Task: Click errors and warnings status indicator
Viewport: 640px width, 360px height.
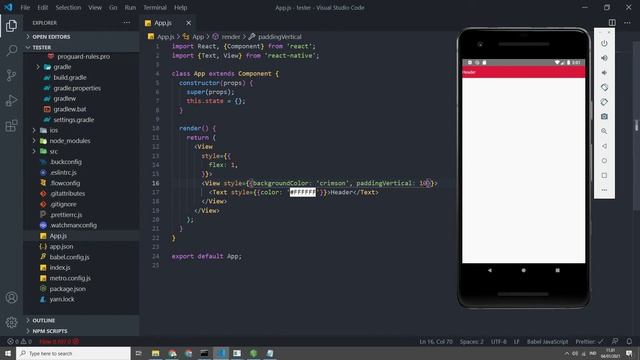Action: (x=19, y=341)
